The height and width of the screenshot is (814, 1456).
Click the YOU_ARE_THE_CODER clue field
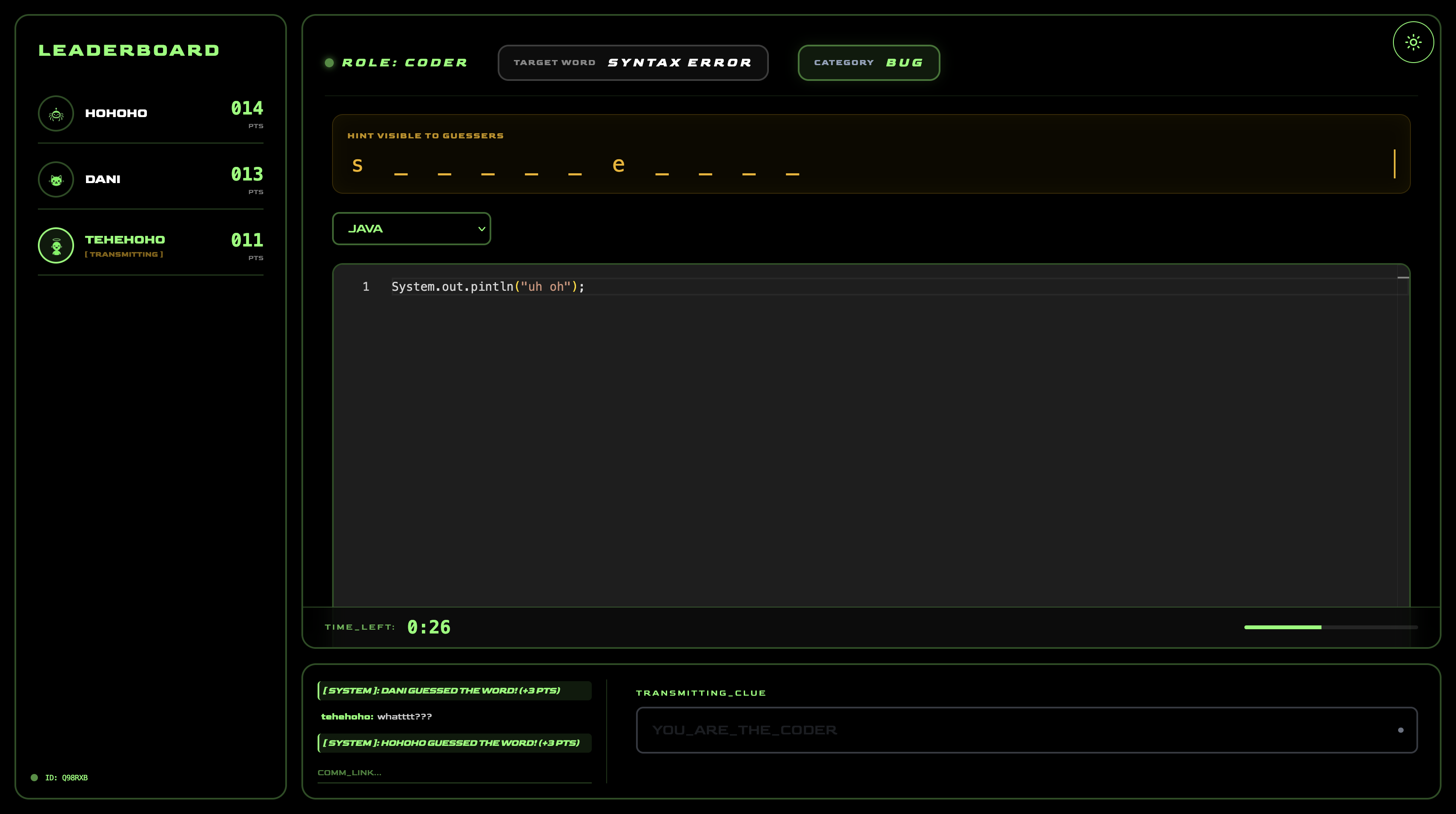tap(1017, 730)
